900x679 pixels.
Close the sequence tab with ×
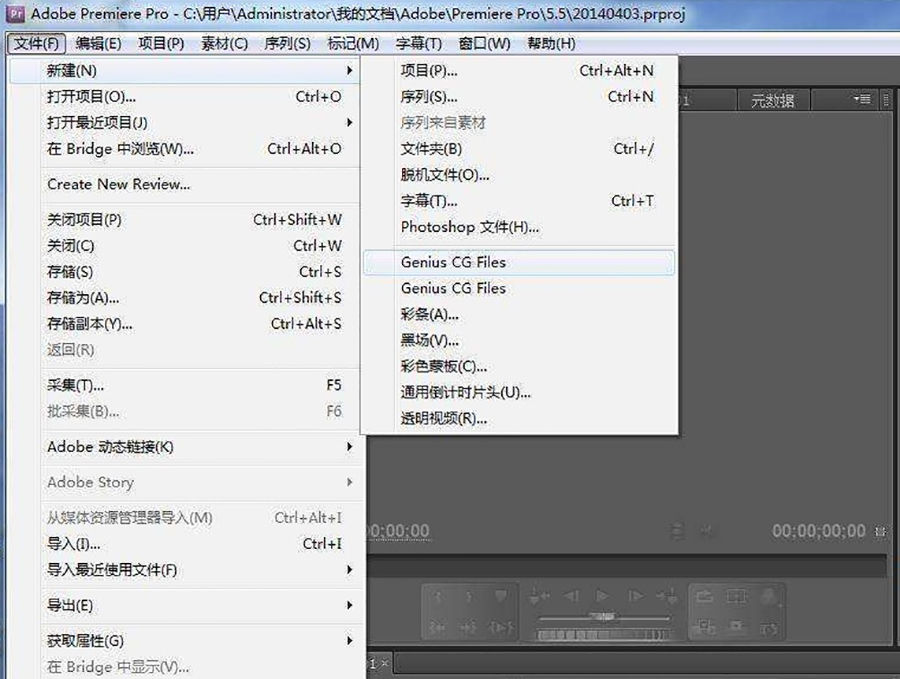click(x=385, y=664)
